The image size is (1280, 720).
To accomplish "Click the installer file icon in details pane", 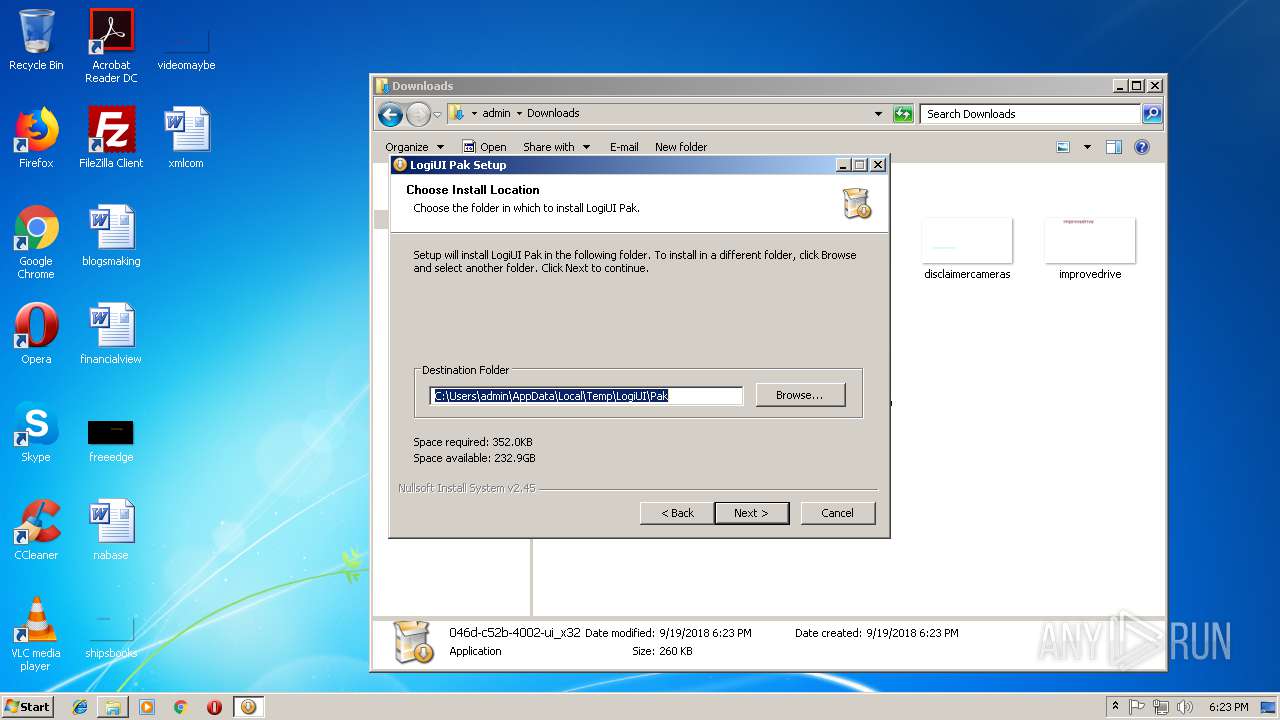I will (413, 641).
